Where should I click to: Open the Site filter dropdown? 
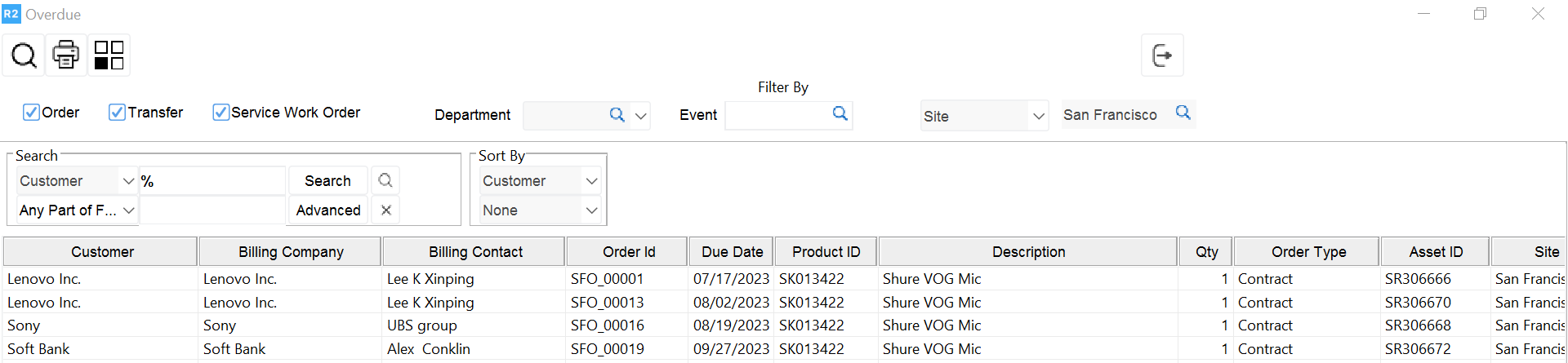click(x=1038, y=116)
